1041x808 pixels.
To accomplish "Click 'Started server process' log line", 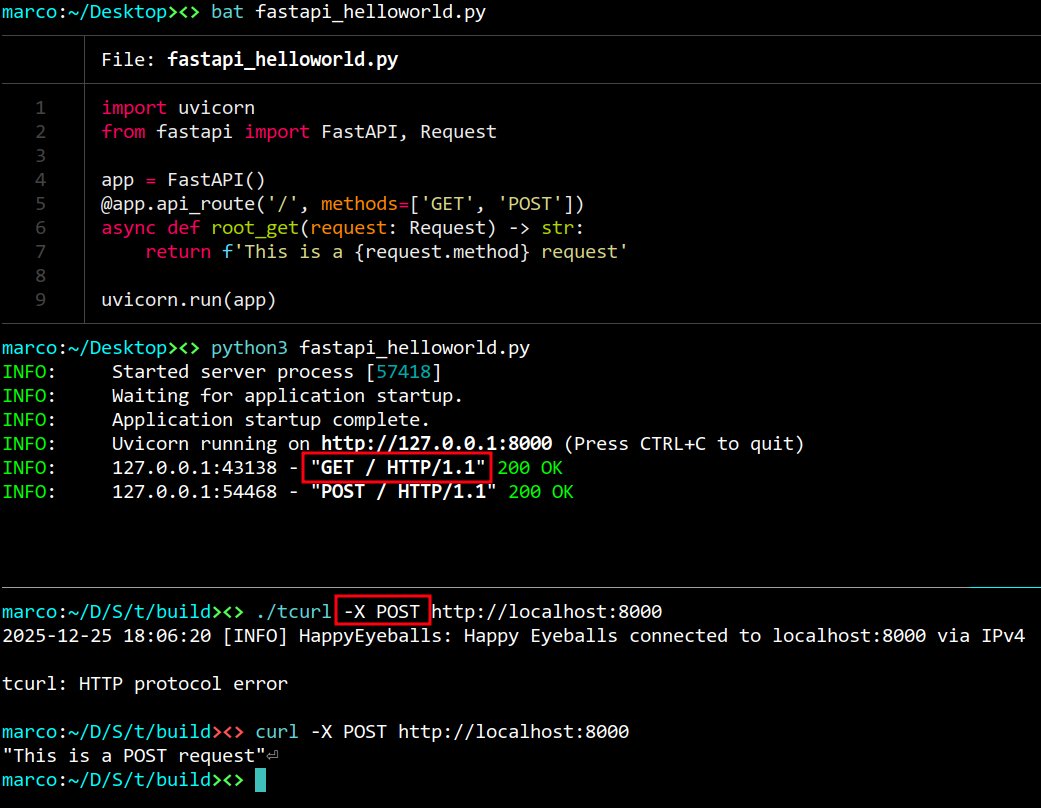I will (x=276, y=372).
